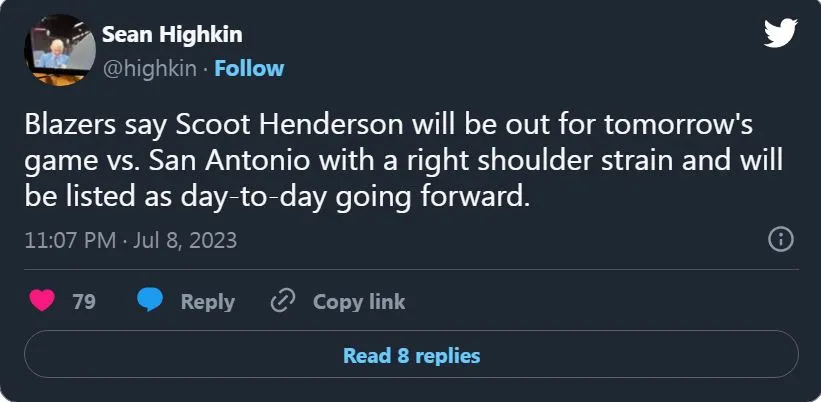Open Sean Highkin's profile picture
821x402 pixels.
pyautogui.click(x=59, y=50)
